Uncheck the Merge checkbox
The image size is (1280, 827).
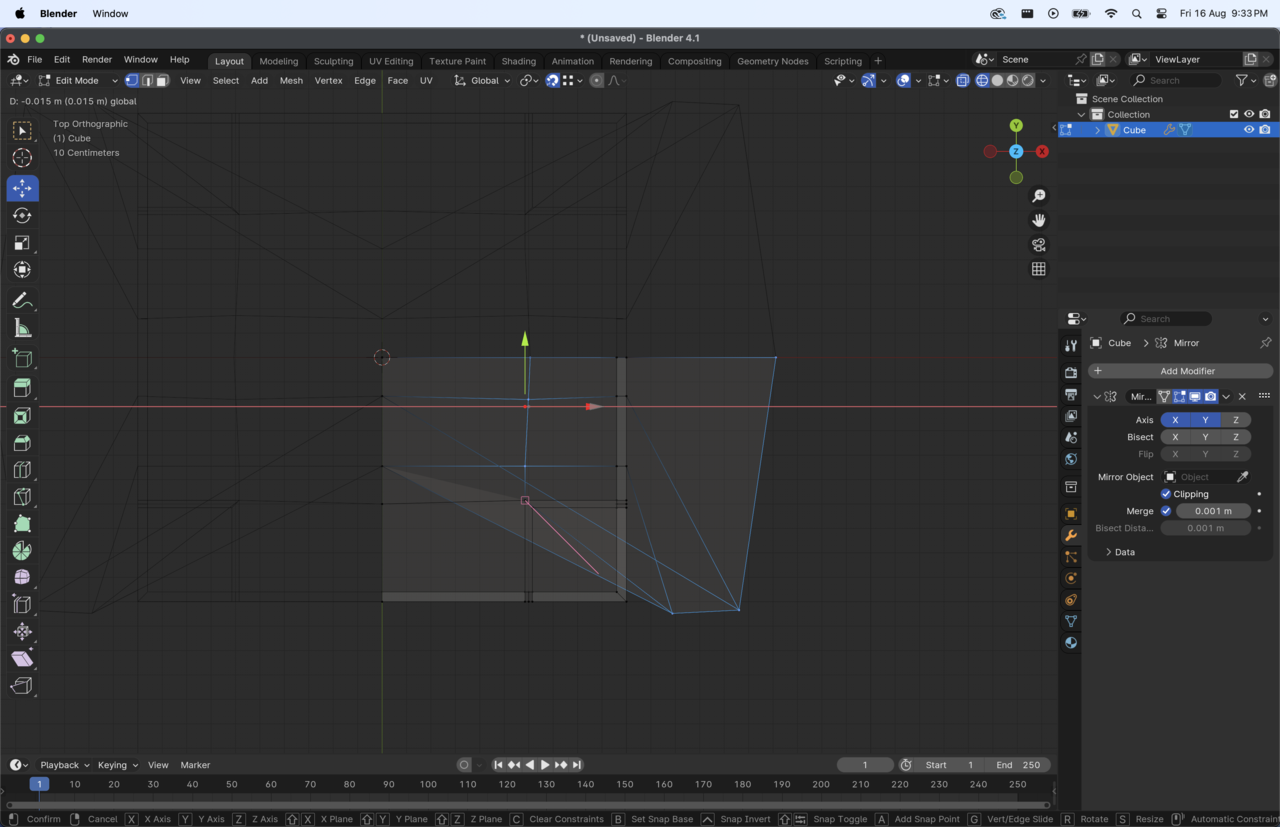(x=1166, y=511)
